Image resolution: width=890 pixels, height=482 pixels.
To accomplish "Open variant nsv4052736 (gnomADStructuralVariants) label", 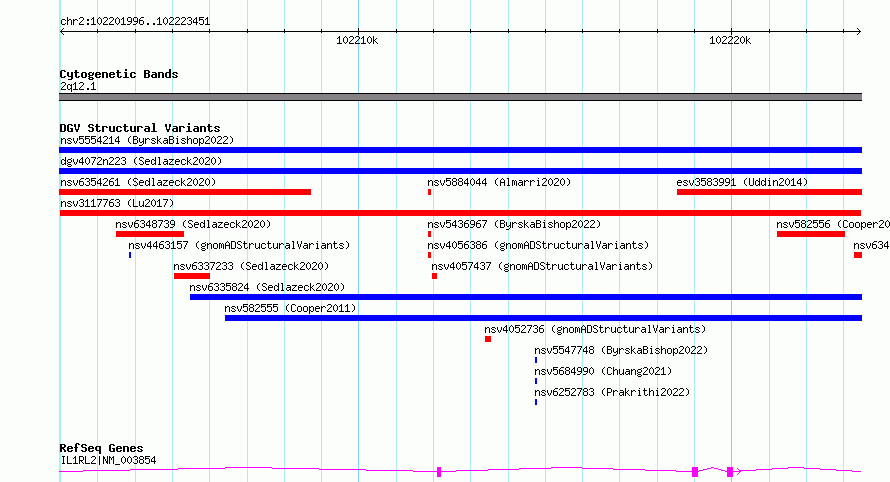I will (595, 329).
